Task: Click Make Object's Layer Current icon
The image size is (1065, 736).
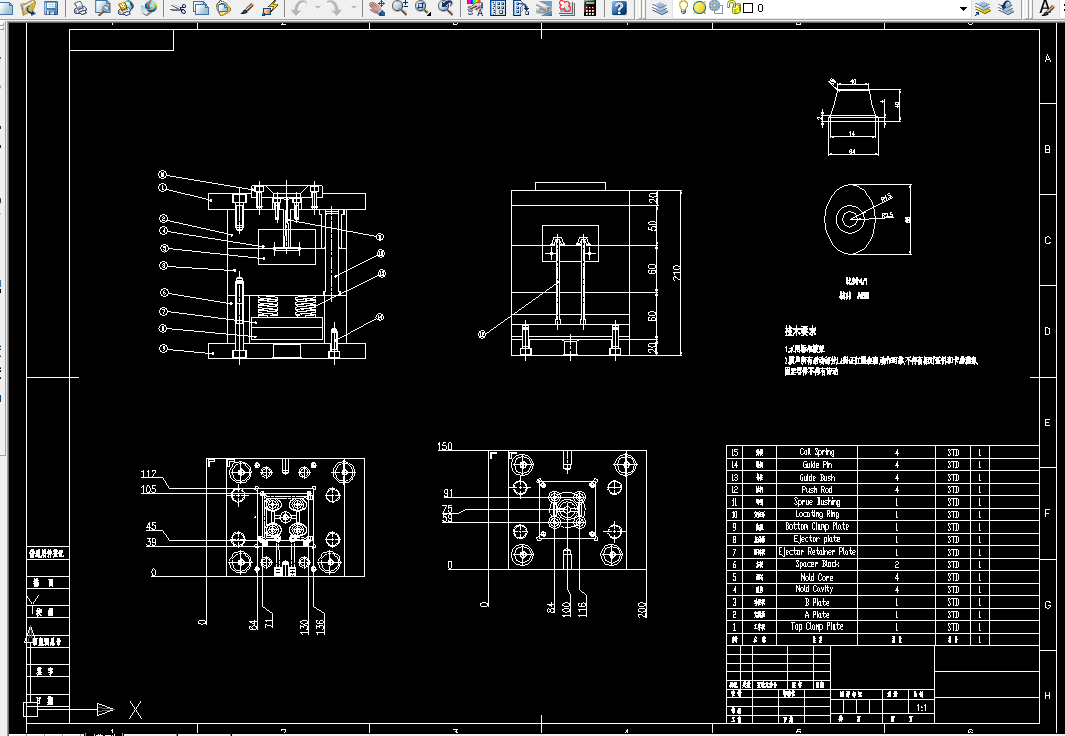Action: [983, 7]
